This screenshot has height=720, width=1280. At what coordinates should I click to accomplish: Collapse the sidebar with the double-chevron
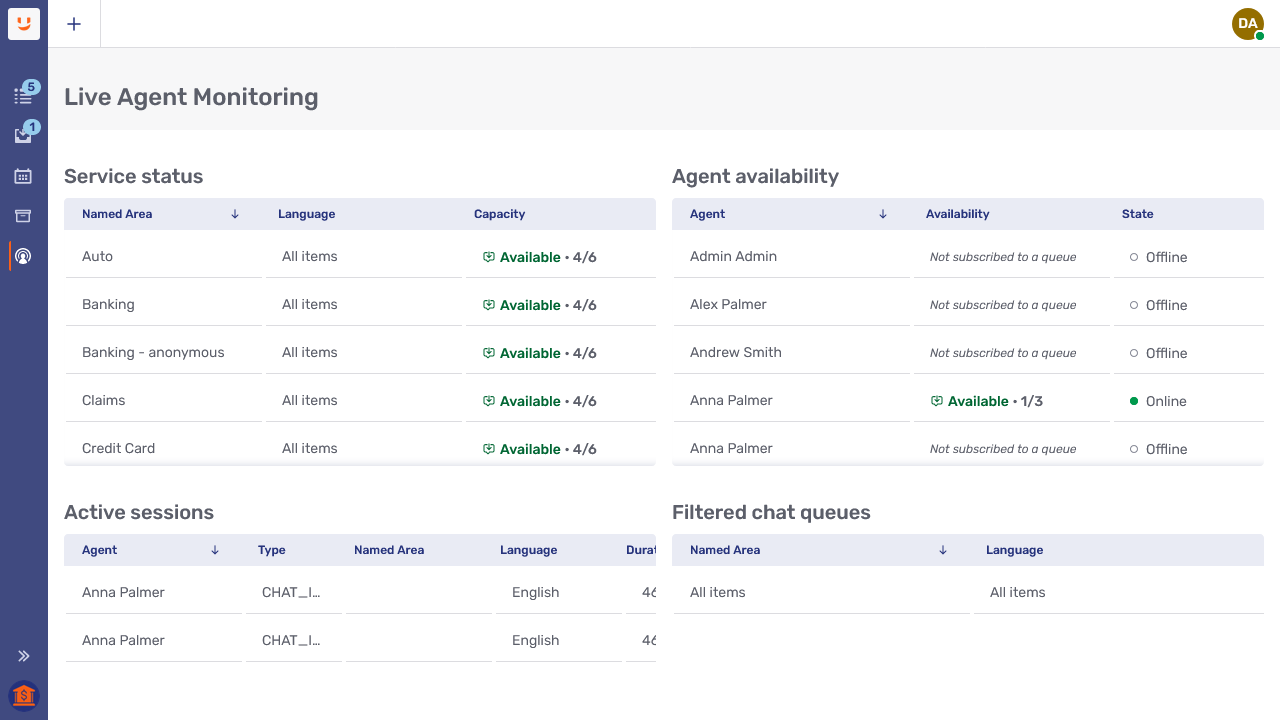tap(24, 655)
